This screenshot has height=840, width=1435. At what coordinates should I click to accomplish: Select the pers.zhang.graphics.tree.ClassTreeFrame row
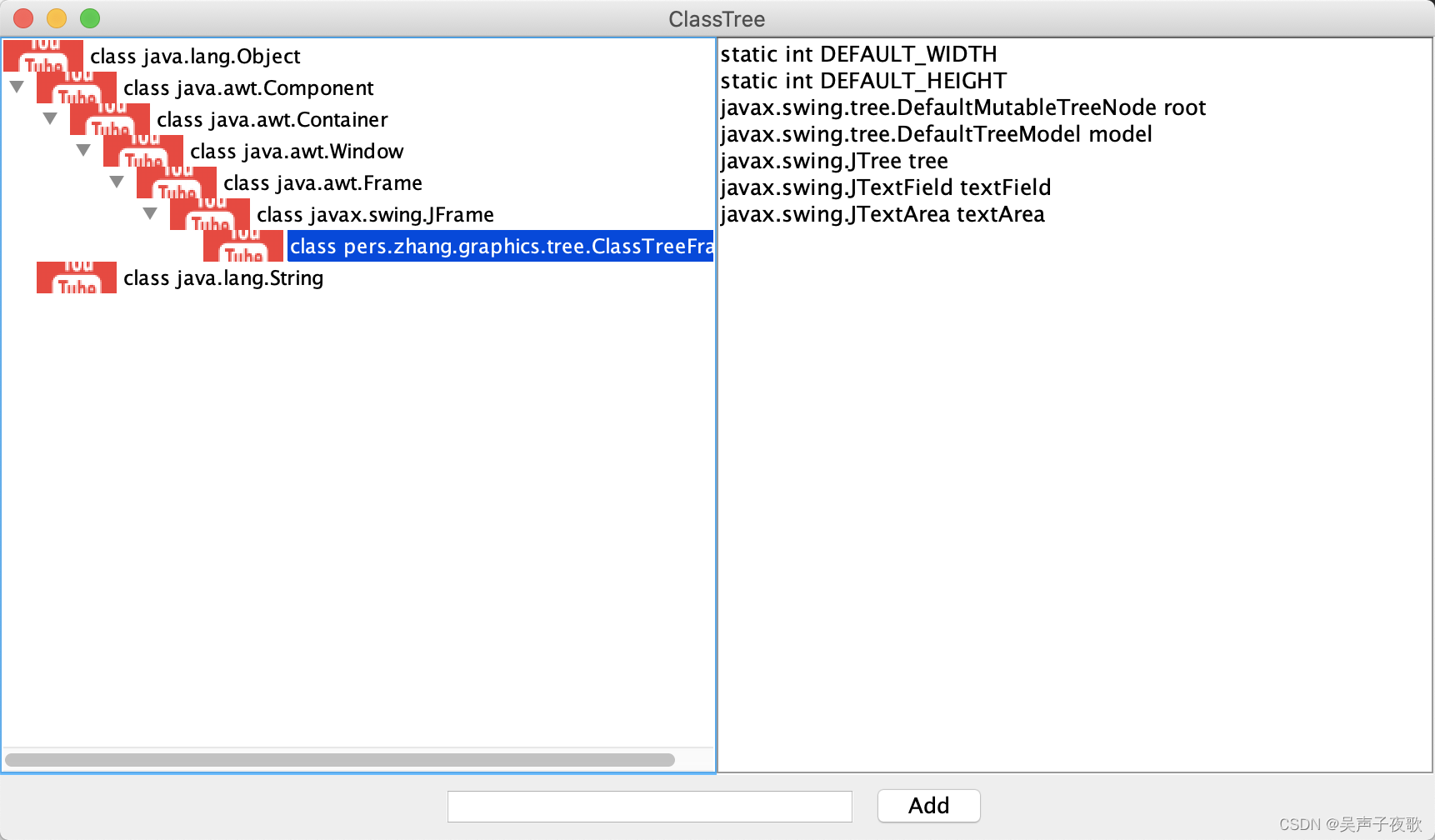point(500,246)
